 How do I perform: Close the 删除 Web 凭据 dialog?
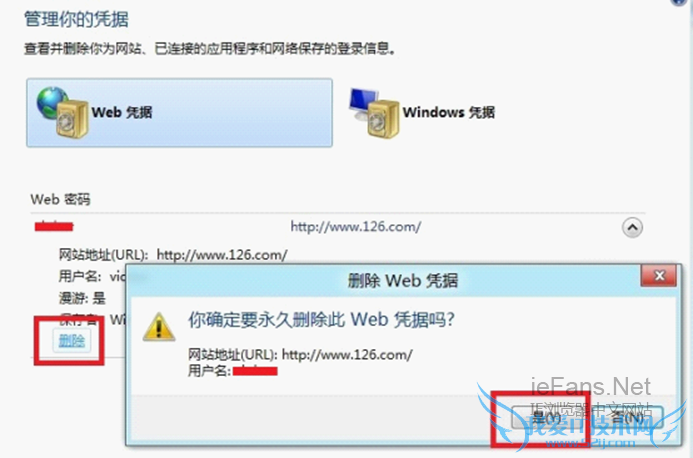coord(659,276)
